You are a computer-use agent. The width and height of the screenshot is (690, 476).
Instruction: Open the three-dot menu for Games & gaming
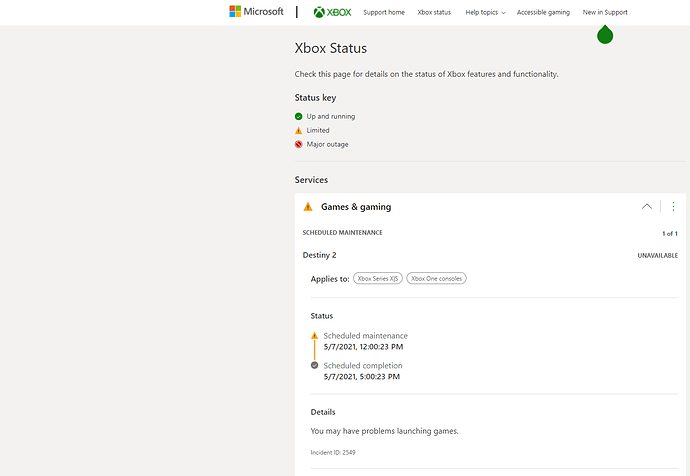pyautogui.click(x=673, y=207)
